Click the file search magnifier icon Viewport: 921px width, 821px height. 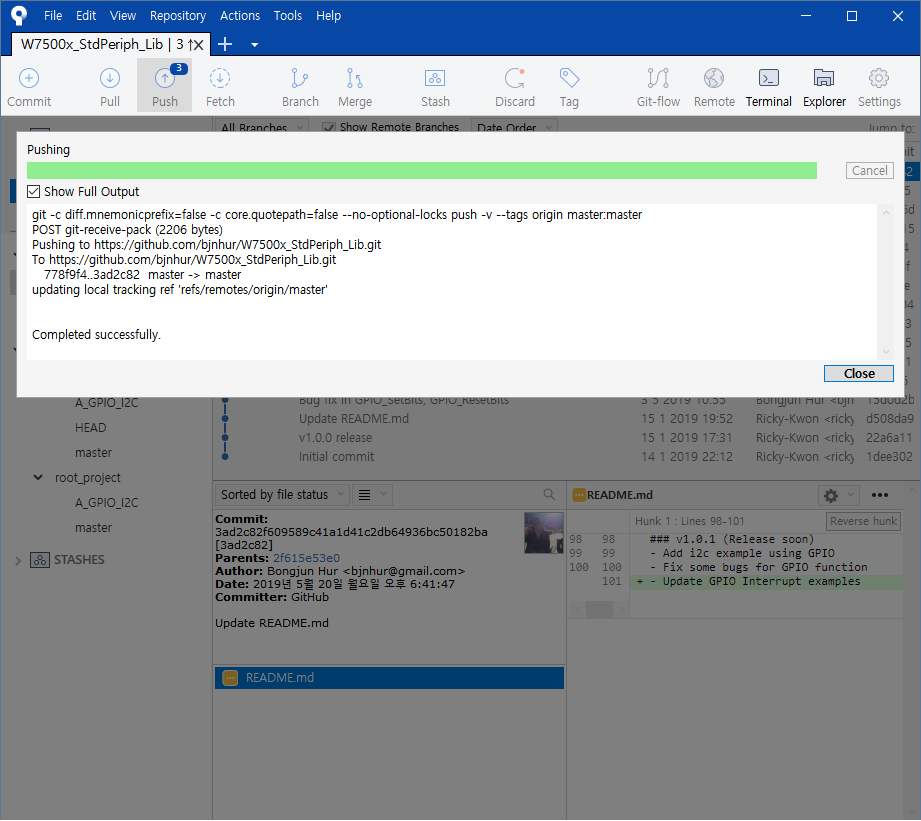point(549,494)
